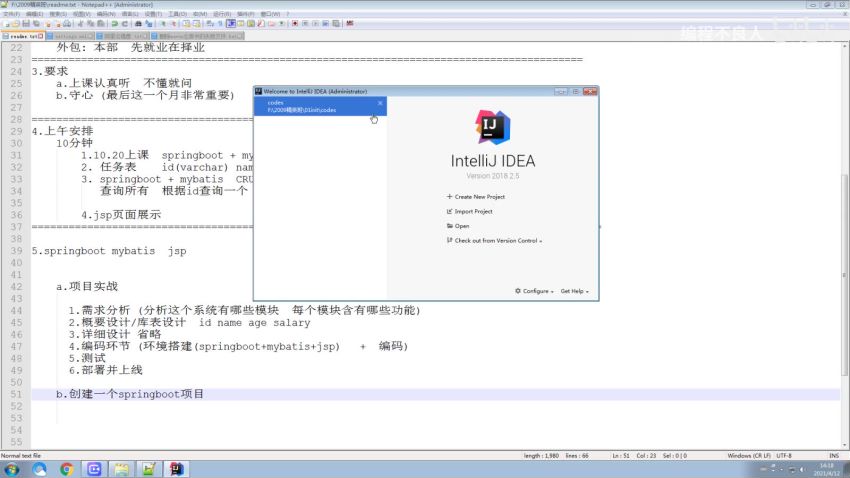
Task: Click the Paste toolbar icon in Notepad++
Action: [100, 24]
